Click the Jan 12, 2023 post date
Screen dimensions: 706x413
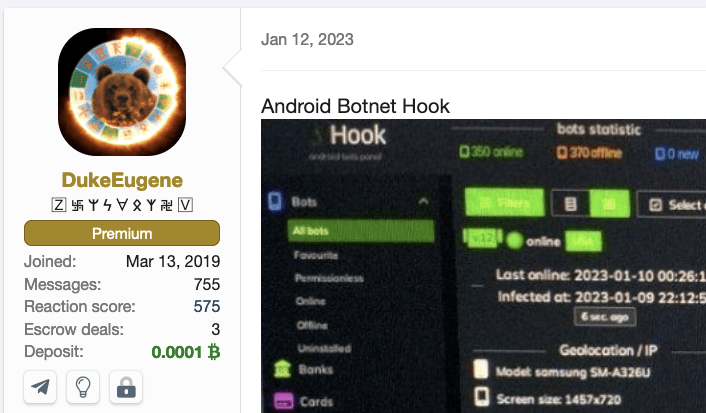[x=307, y=40]
